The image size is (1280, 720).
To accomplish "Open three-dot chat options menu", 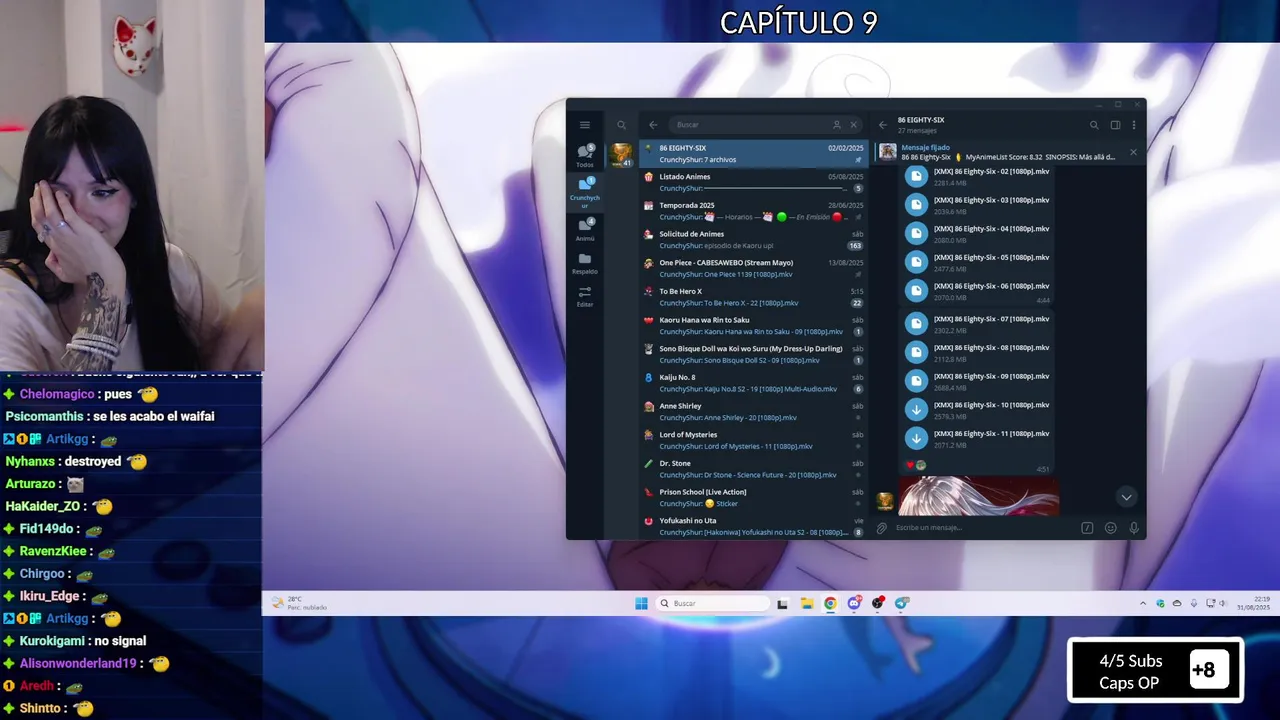I will coord(1133,125).
